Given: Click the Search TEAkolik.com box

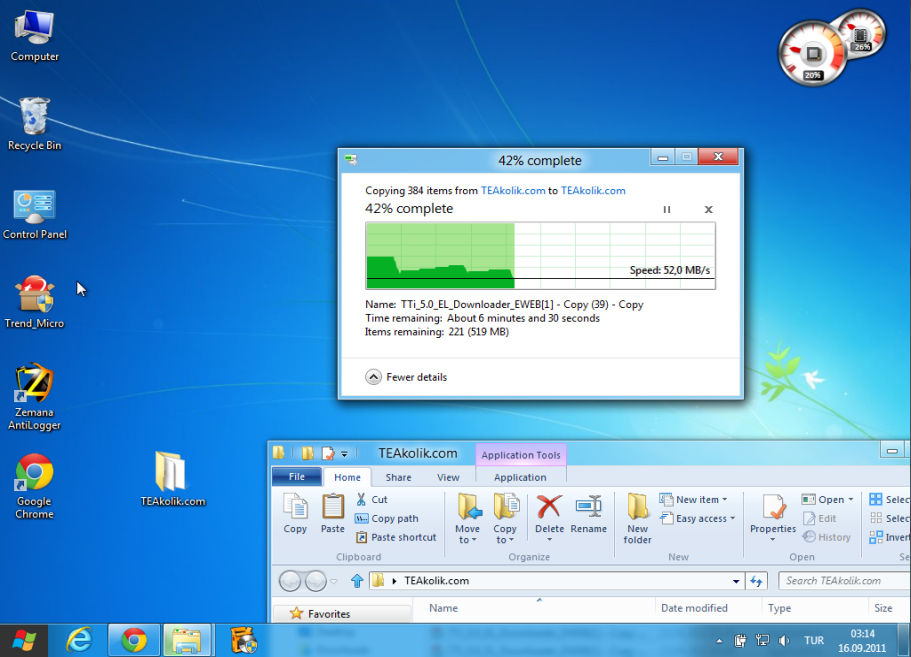Looking at the screenshot, I should pos(845,581).
